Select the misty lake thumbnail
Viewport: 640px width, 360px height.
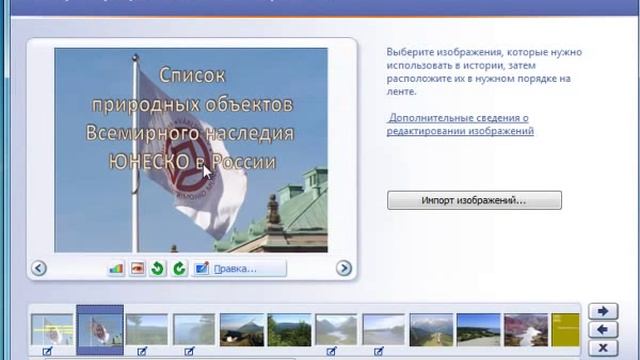pos(194,329)
